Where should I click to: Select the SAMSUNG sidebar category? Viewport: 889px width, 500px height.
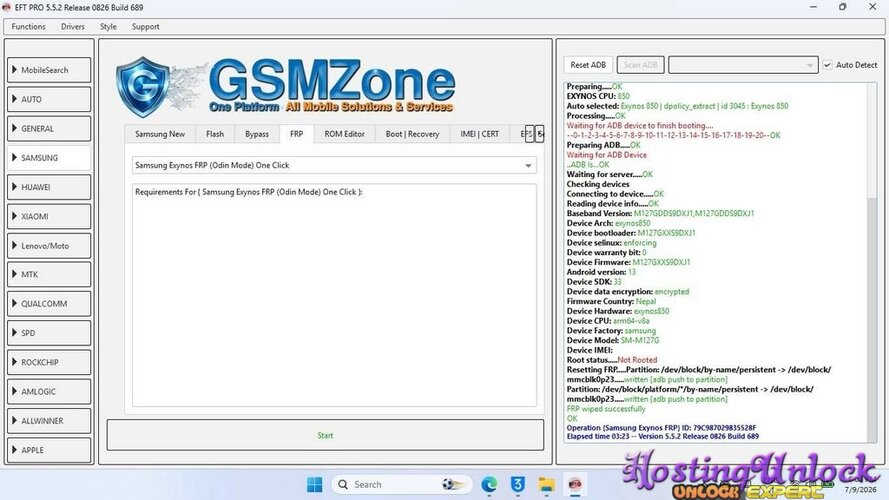tap(49, 158)
